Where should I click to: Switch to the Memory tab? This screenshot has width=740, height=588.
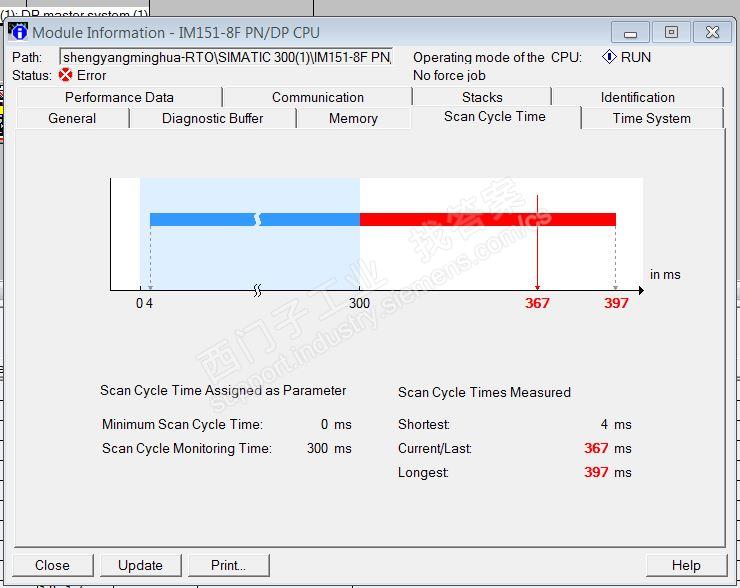point(353,118)
